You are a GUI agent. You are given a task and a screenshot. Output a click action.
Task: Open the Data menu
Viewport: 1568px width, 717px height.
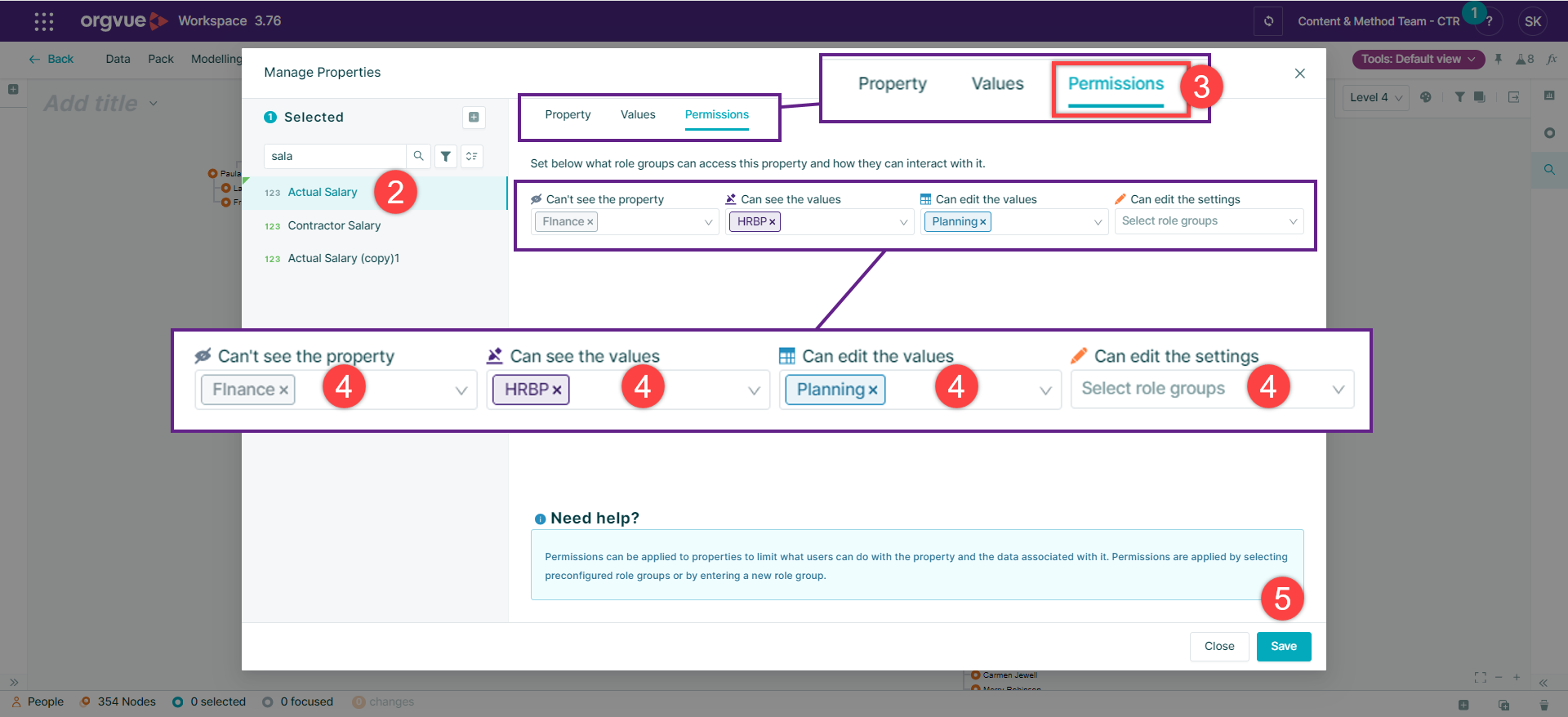click(x=118, y=59)
